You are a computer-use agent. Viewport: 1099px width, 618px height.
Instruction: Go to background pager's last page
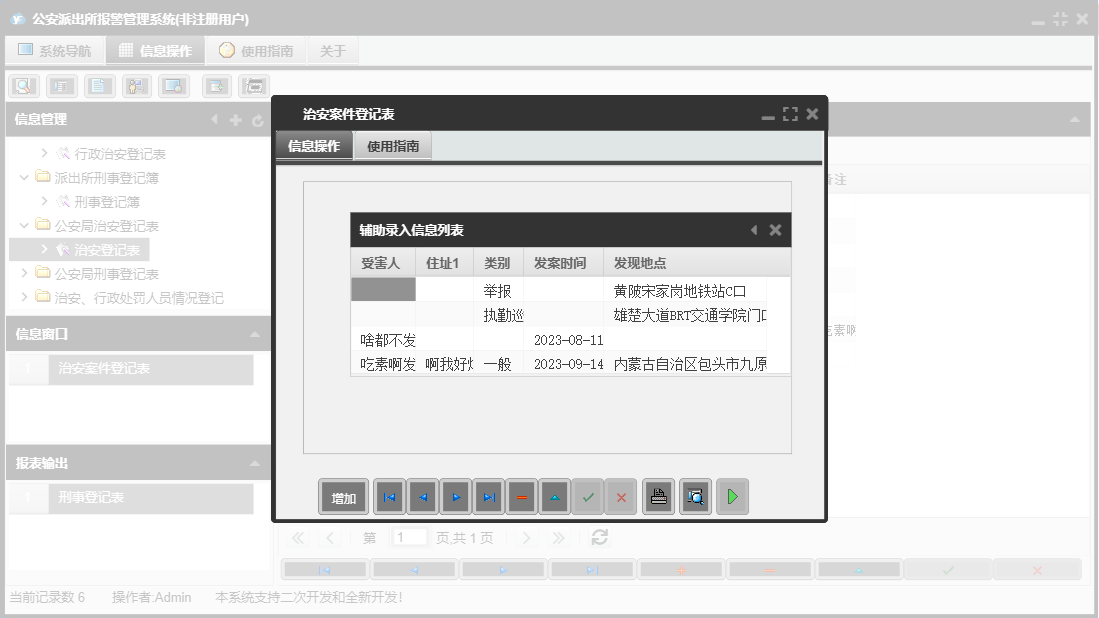[558, 537]
